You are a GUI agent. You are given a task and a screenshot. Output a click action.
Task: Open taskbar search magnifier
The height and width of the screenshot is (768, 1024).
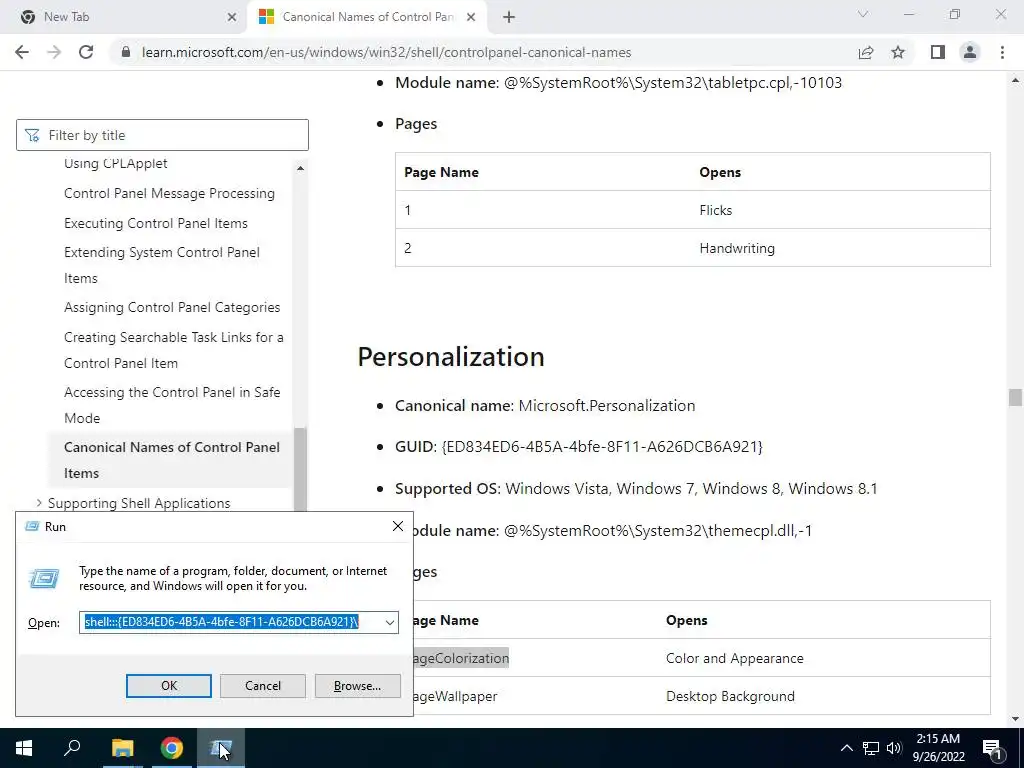click(x=72, y=748)
